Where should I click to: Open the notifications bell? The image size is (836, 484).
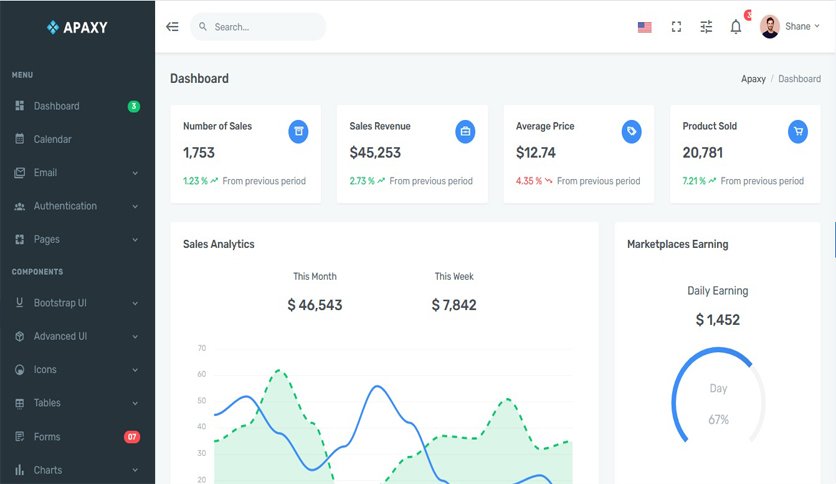click(736, 27)
